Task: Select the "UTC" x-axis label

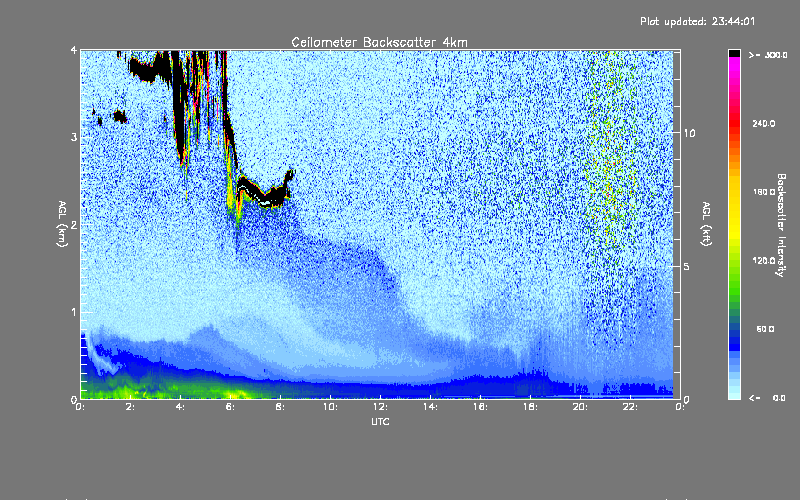Action: (380, 421)
